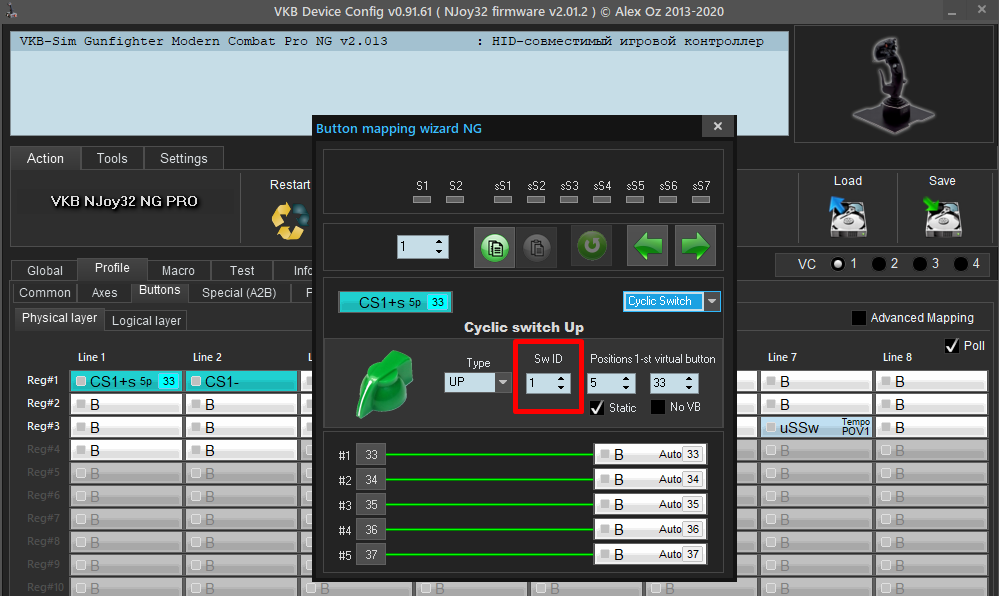Go to next button with right arrow
Image resolution: width=999 pixels, height=596 pixels.
click(x=695, y=245)
